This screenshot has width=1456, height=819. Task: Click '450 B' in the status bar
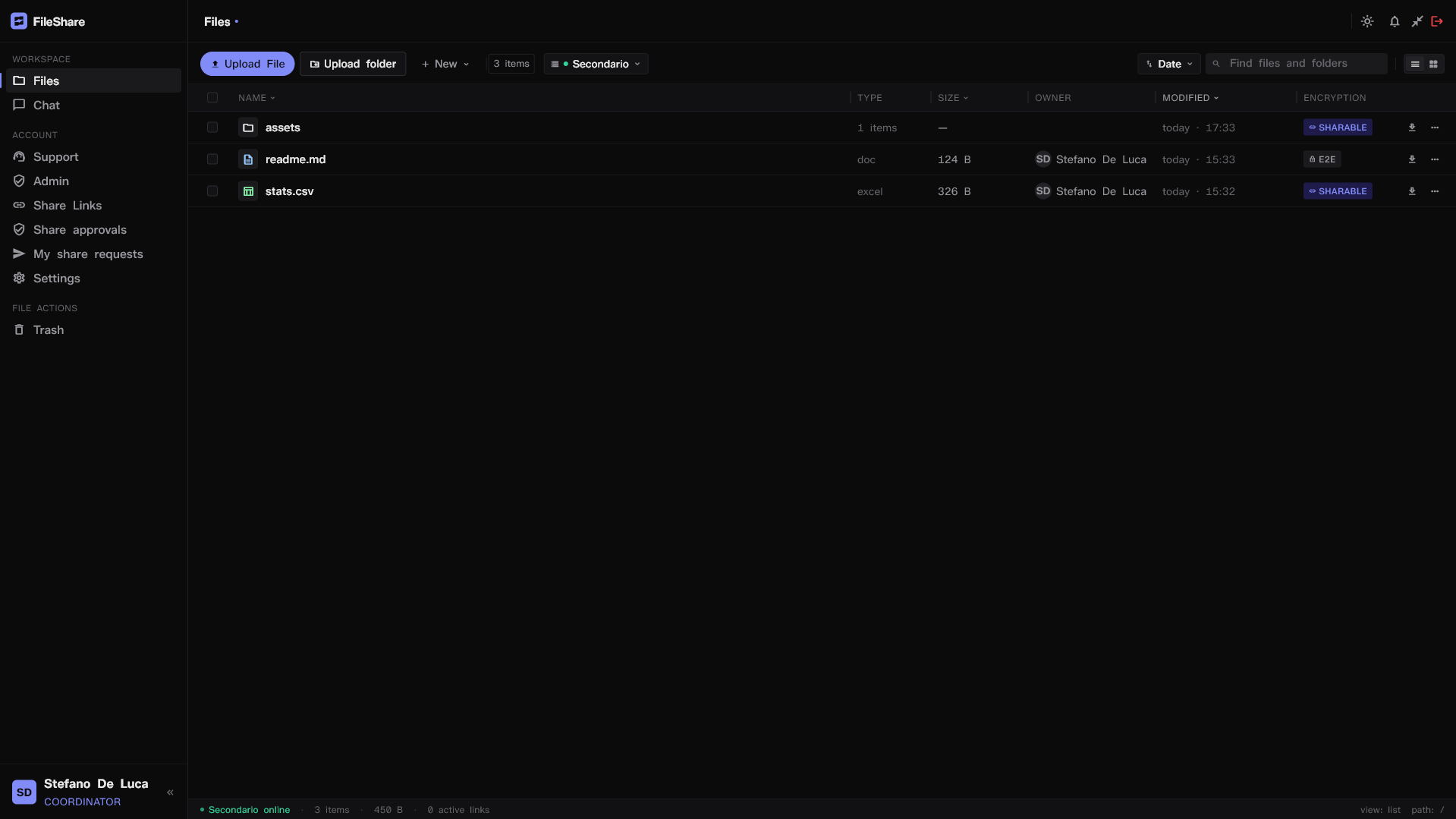tap(388, 810)
